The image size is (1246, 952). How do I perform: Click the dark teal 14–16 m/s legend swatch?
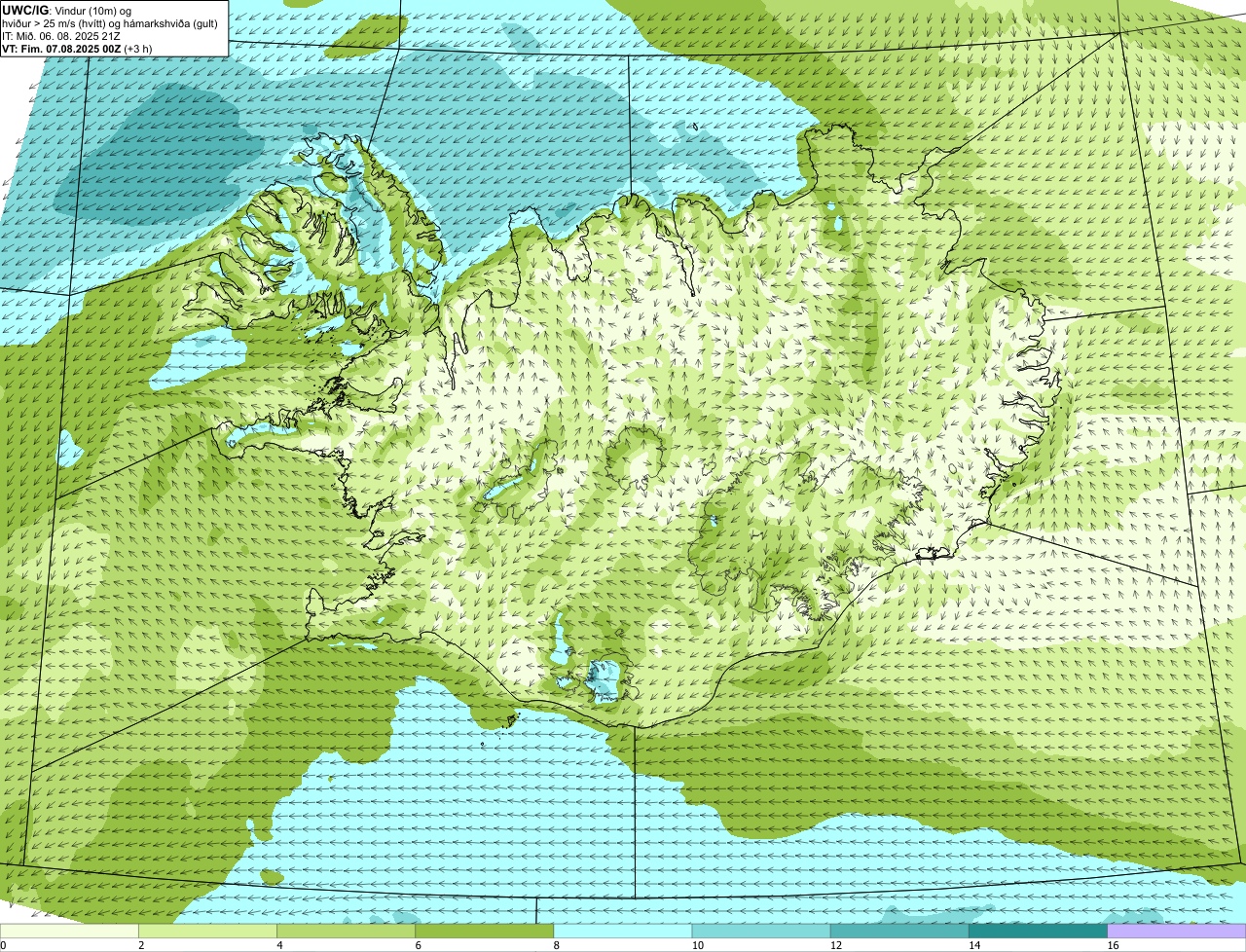(1038, 931)
